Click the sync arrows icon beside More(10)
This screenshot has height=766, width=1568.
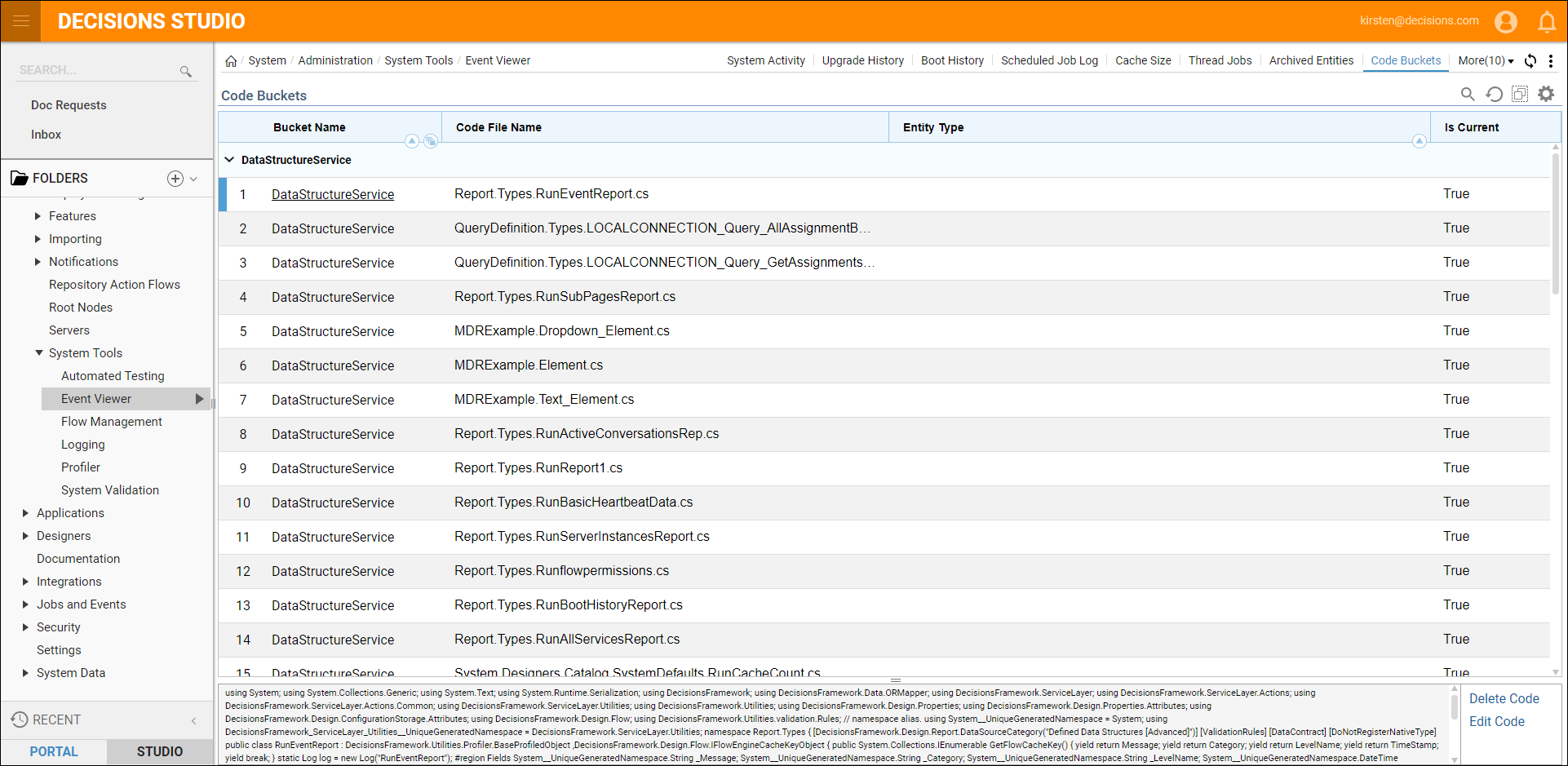[1530, 61]
